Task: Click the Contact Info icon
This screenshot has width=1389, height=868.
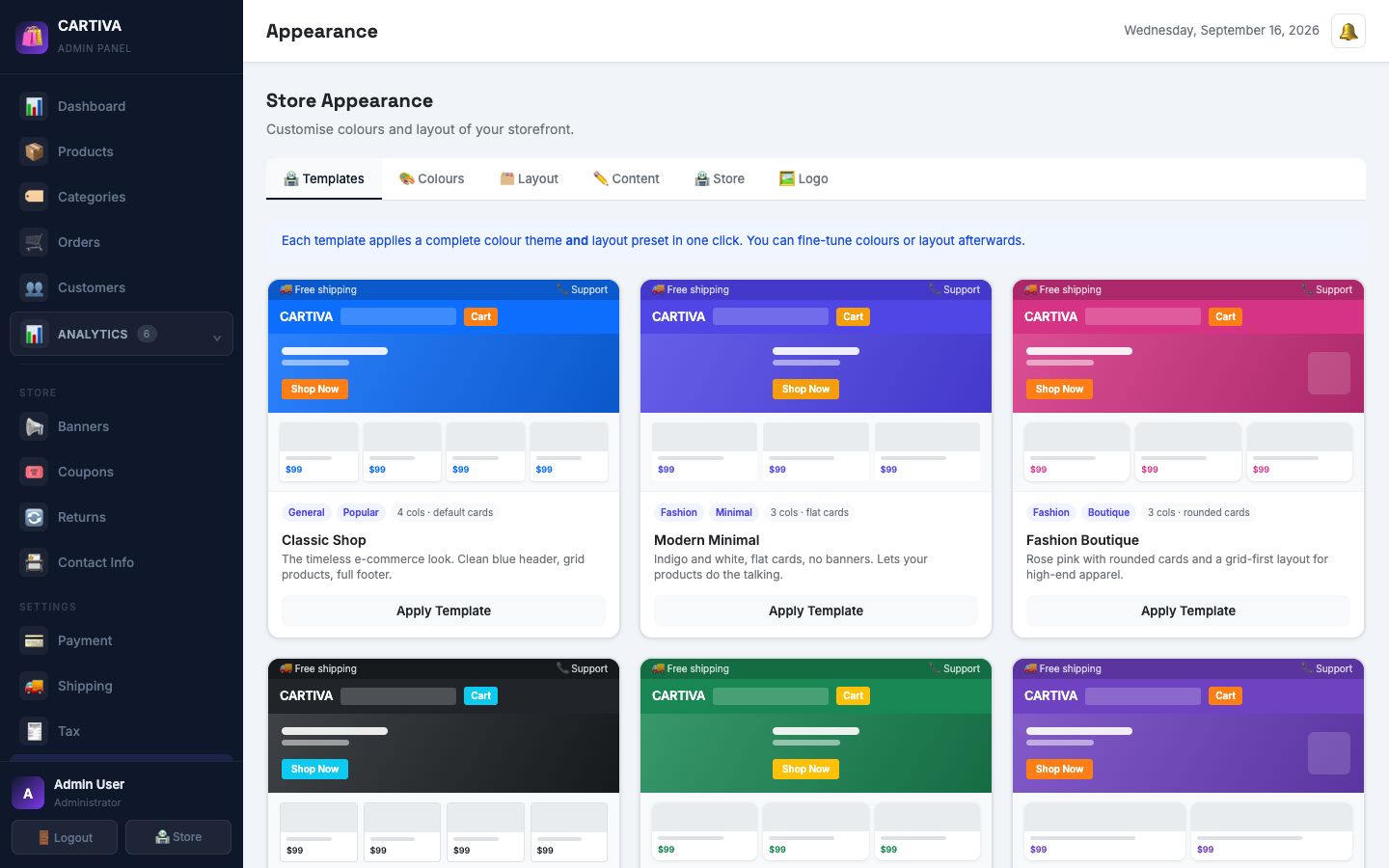Action: pos(34,562)
